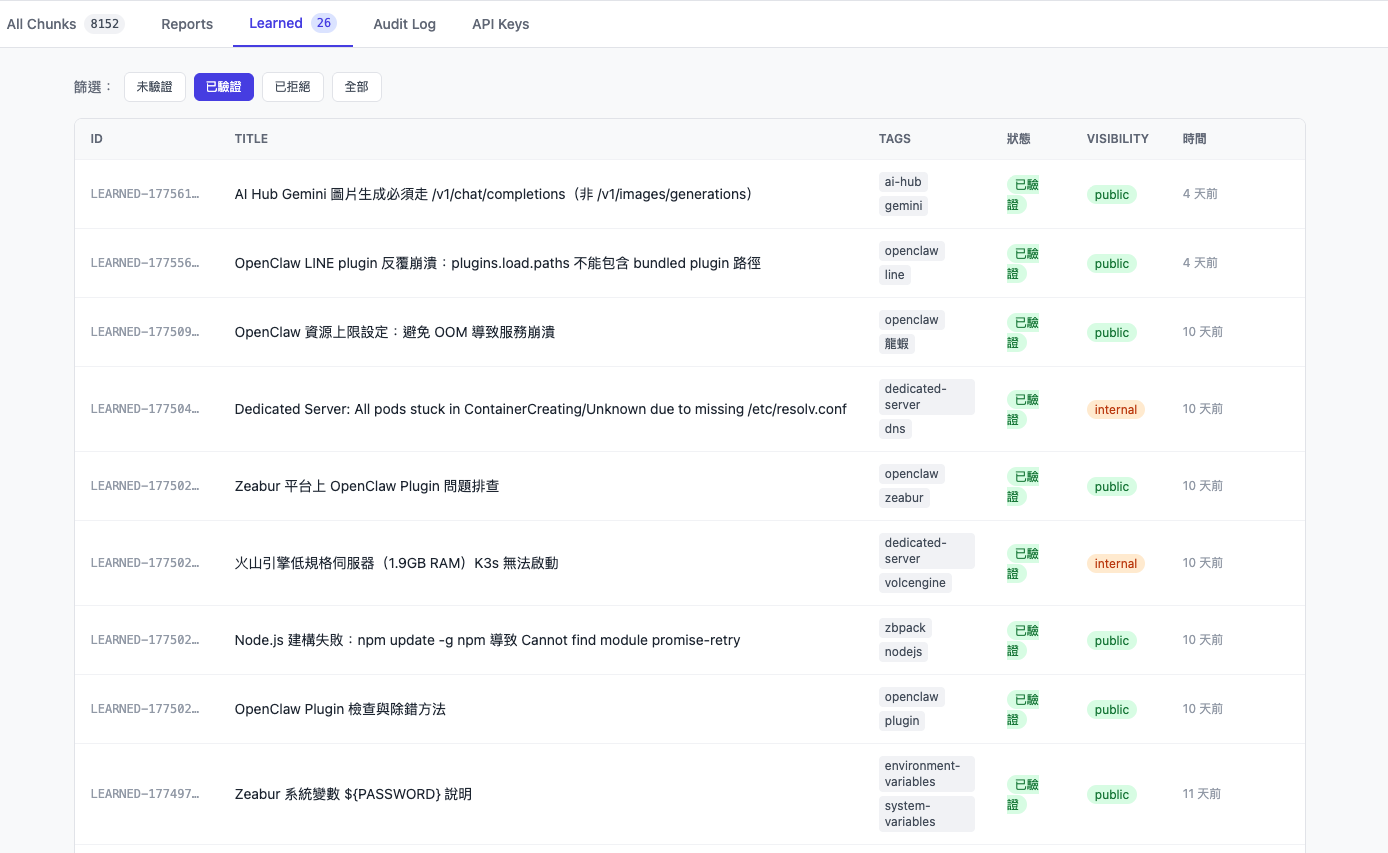
Task: Open the All Chunks tab
Action: (x=42, y=24)
